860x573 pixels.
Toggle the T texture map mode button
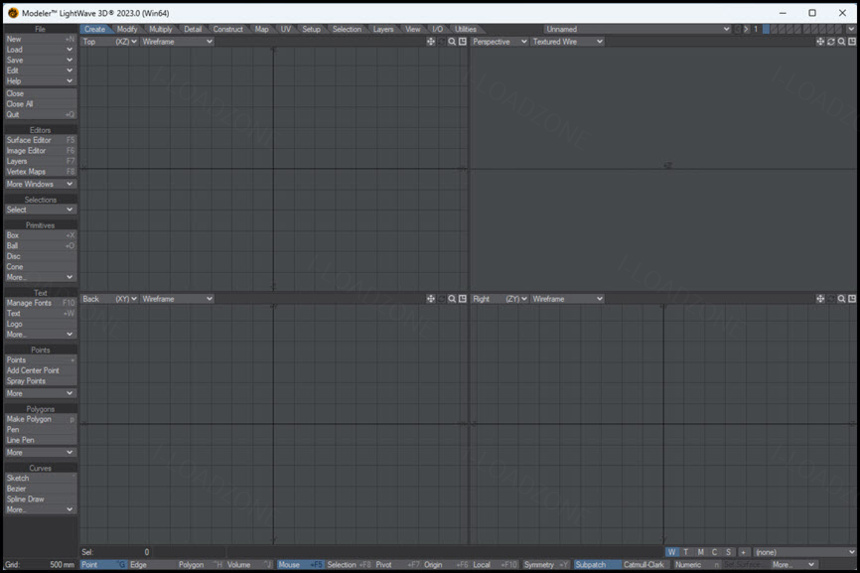(x=686, y=552)
